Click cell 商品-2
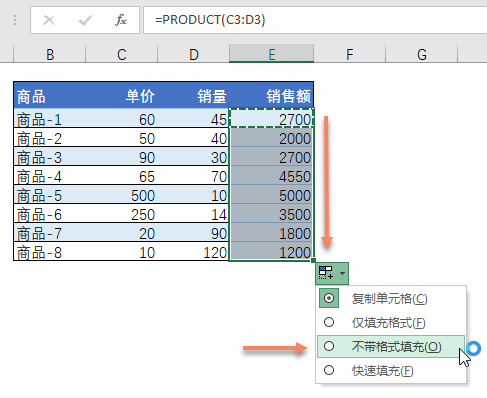Screen dimensions: 487x398 (x=50, y=138)
